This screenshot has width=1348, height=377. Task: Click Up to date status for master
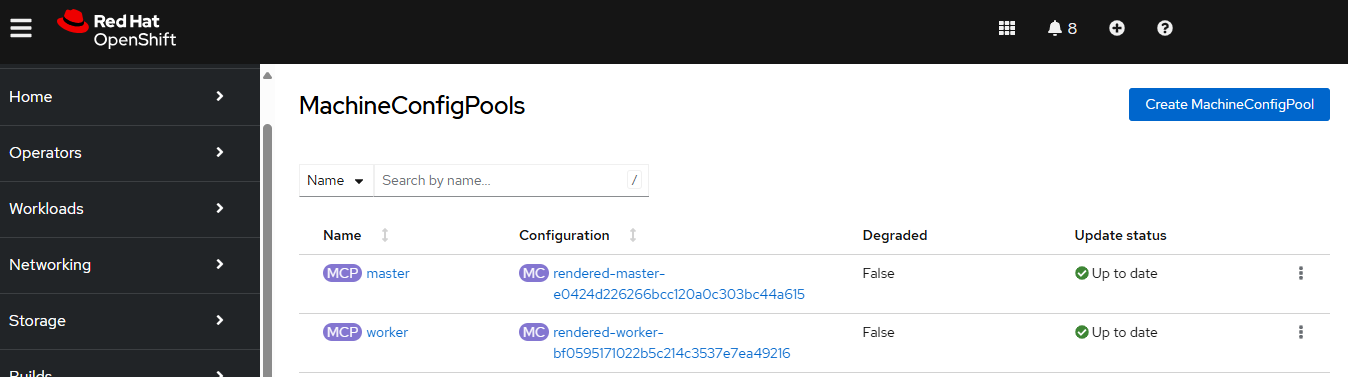1124,273
